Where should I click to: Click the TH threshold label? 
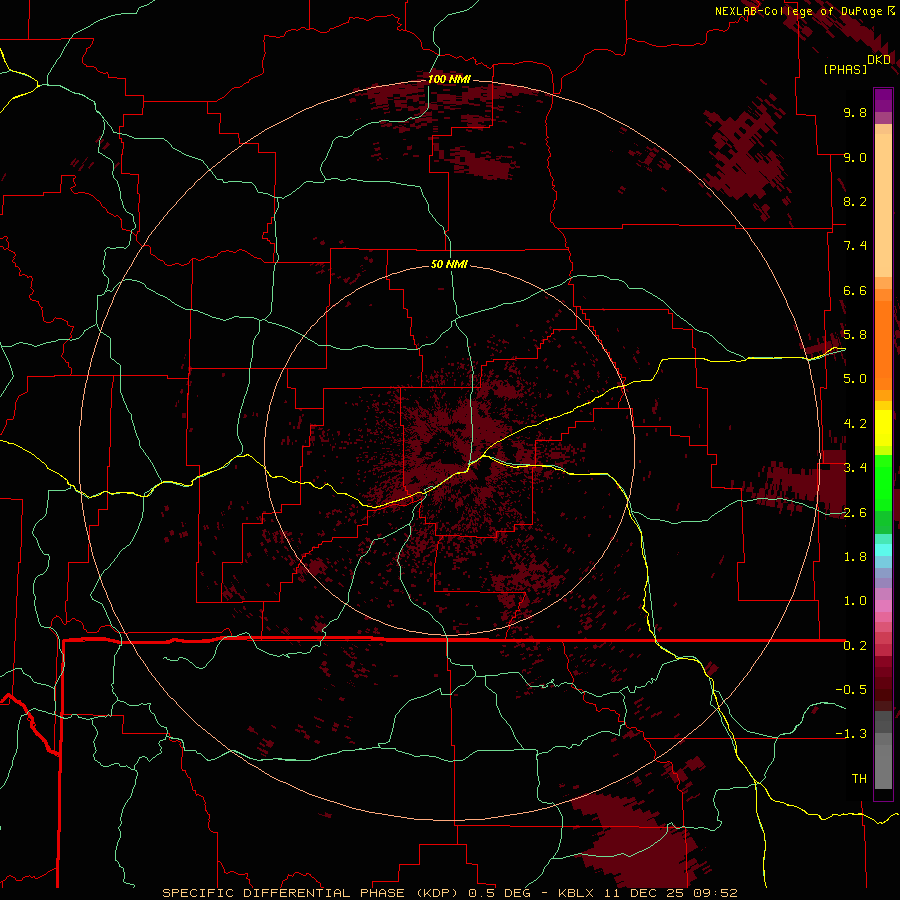(x=859, y=779)
